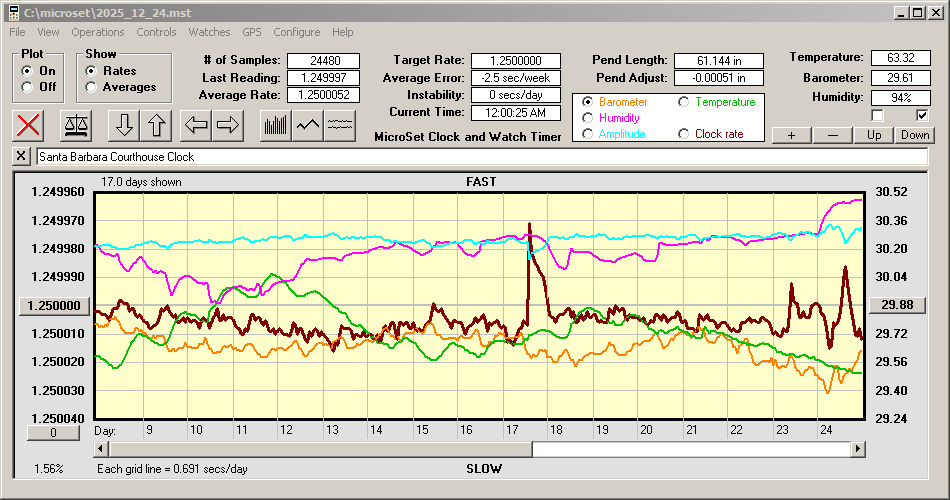The height and width of the screenshot is (500, 950).
Task: Click the Santa Barbara Courthouse Clock text field
Action: (x=480, y=157)
